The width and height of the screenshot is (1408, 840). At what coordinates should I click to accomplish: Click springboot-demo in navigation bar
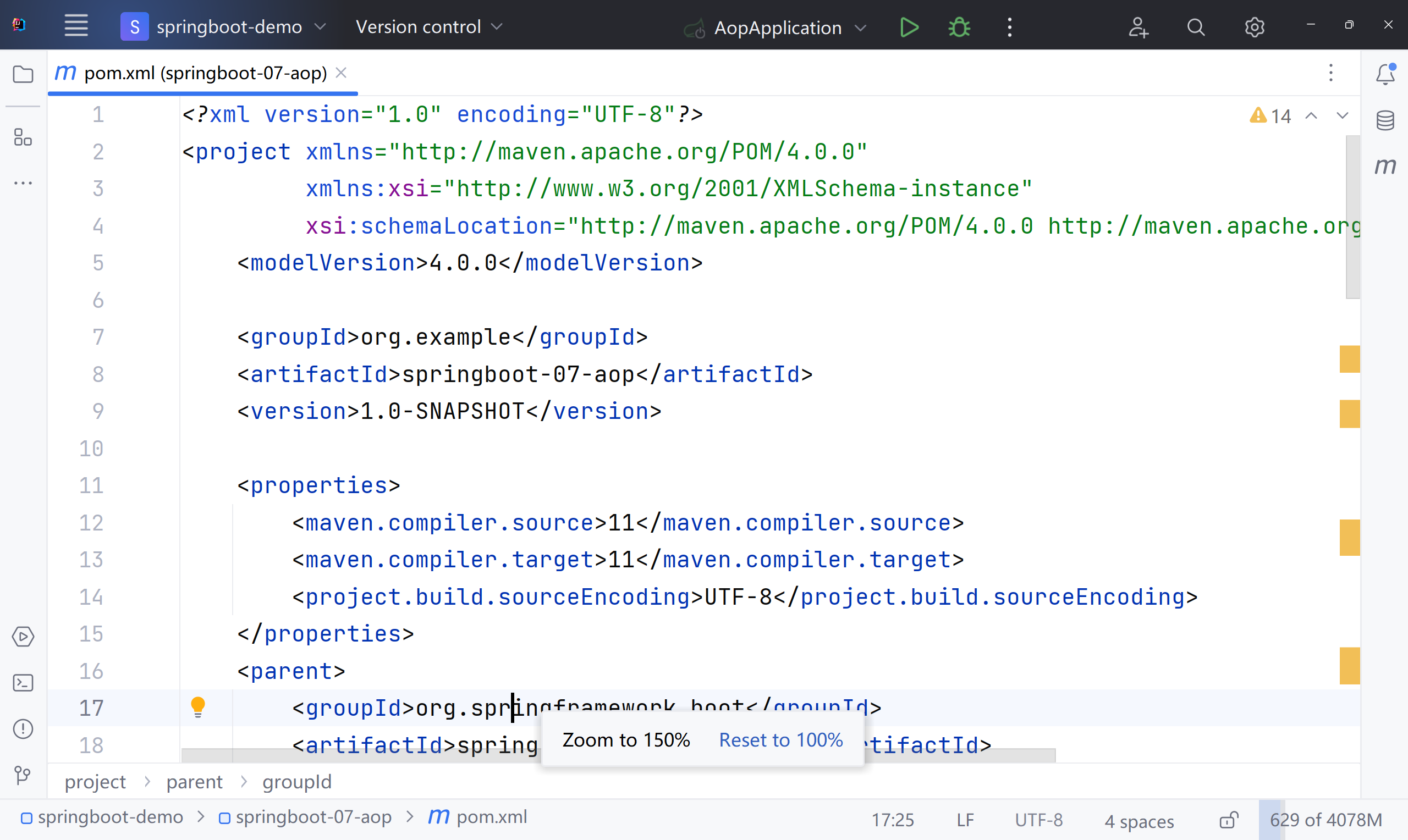[102, 817]
